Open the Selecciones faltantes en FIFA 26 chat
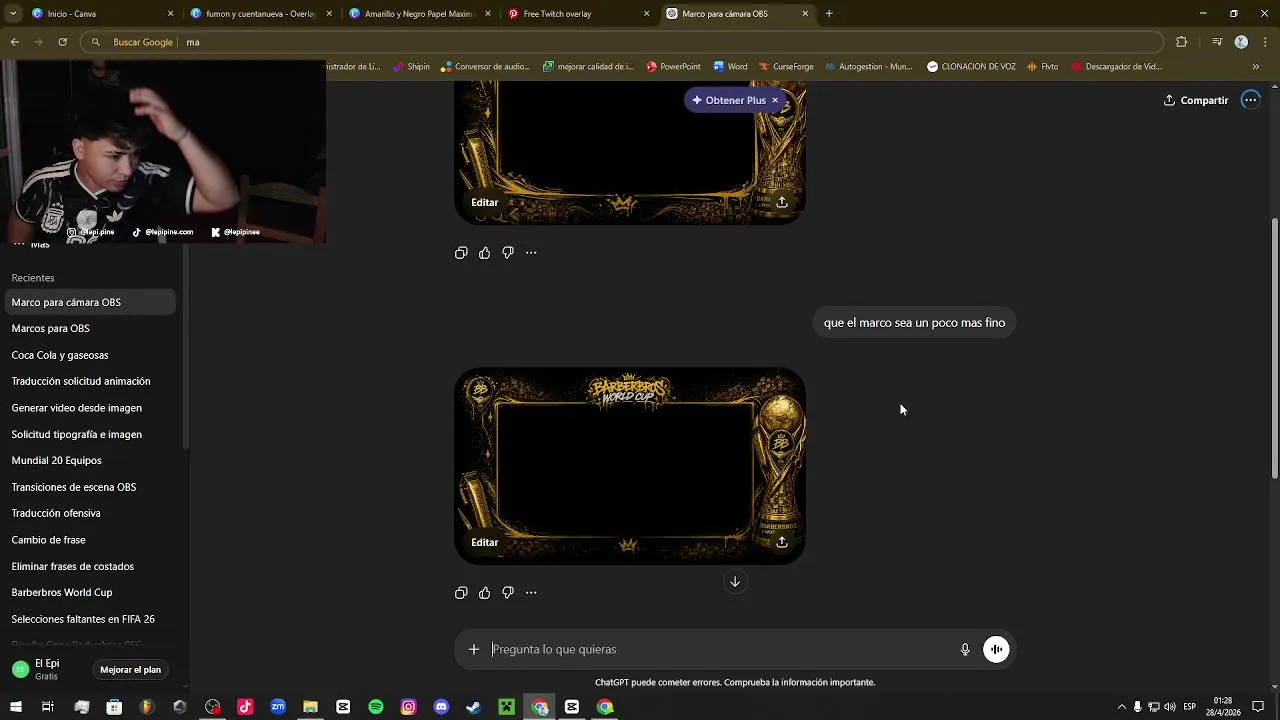 pyautogui.click(x=88, y=619)
